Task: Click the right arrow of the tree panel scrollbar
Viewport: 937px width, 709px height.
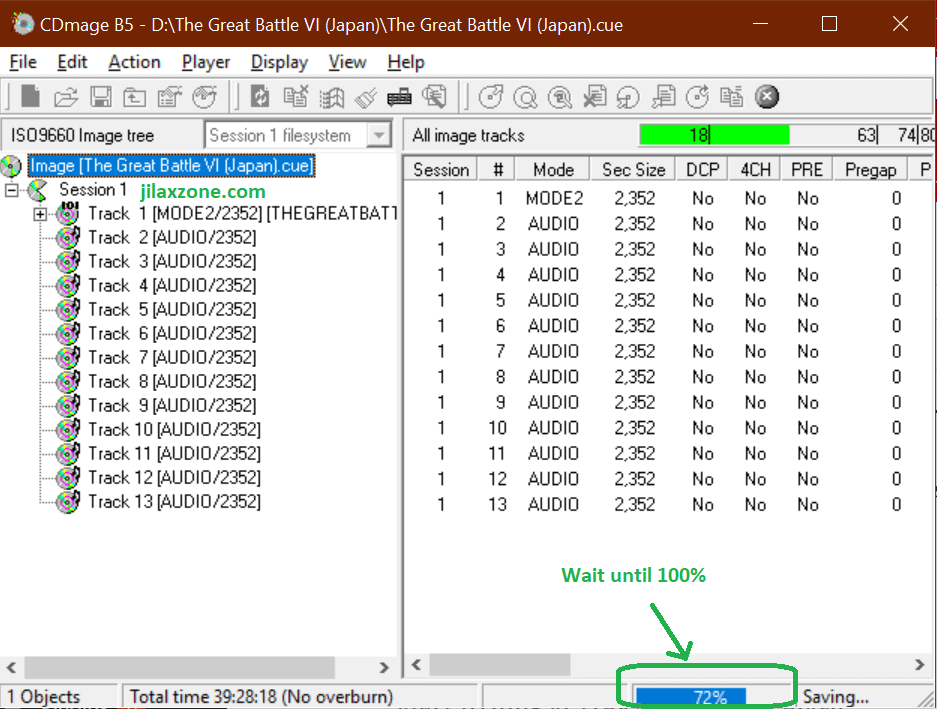Action: 384,667
